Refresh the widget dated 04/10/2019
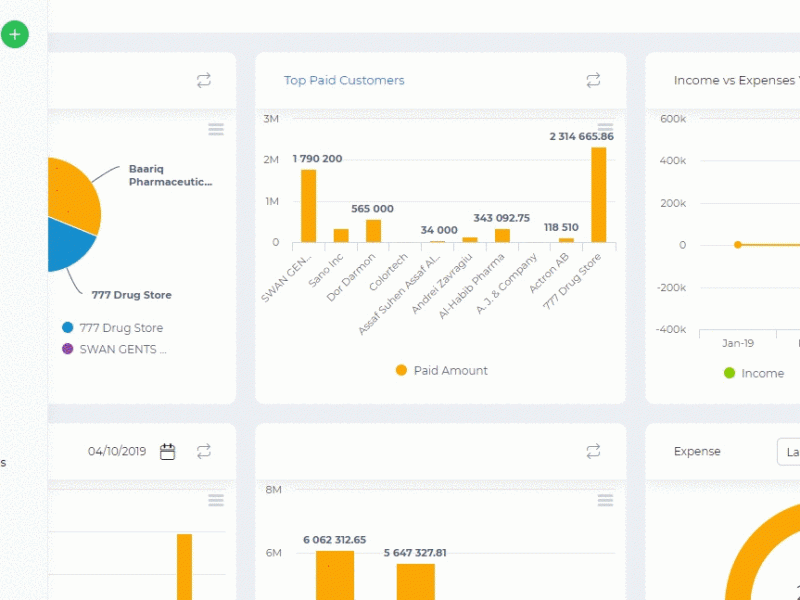This screenshot has height=600, width=800. (x=204, y=451)
